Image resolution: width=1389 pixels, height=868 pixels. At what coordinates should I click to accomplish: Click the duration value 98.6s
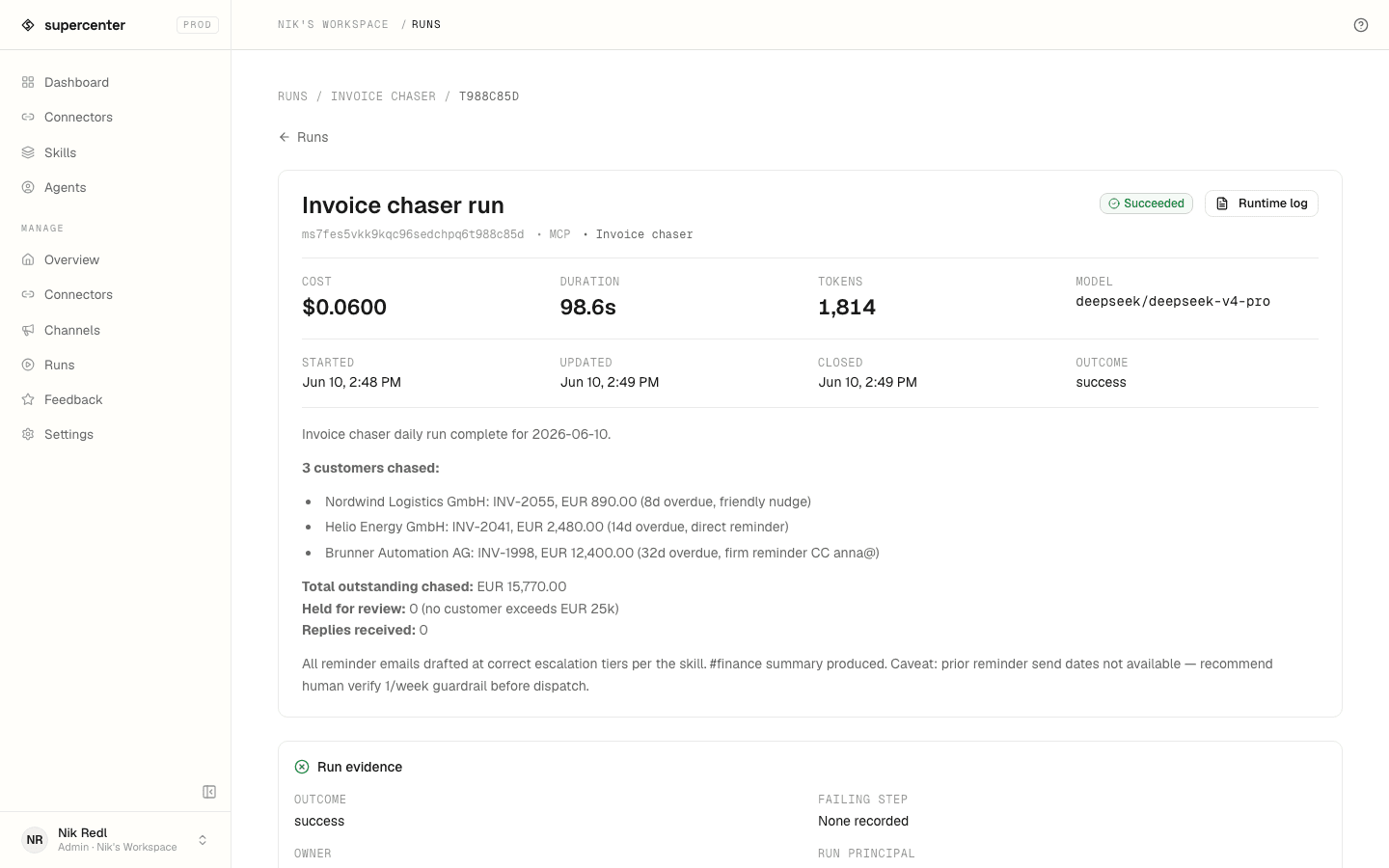588,307
